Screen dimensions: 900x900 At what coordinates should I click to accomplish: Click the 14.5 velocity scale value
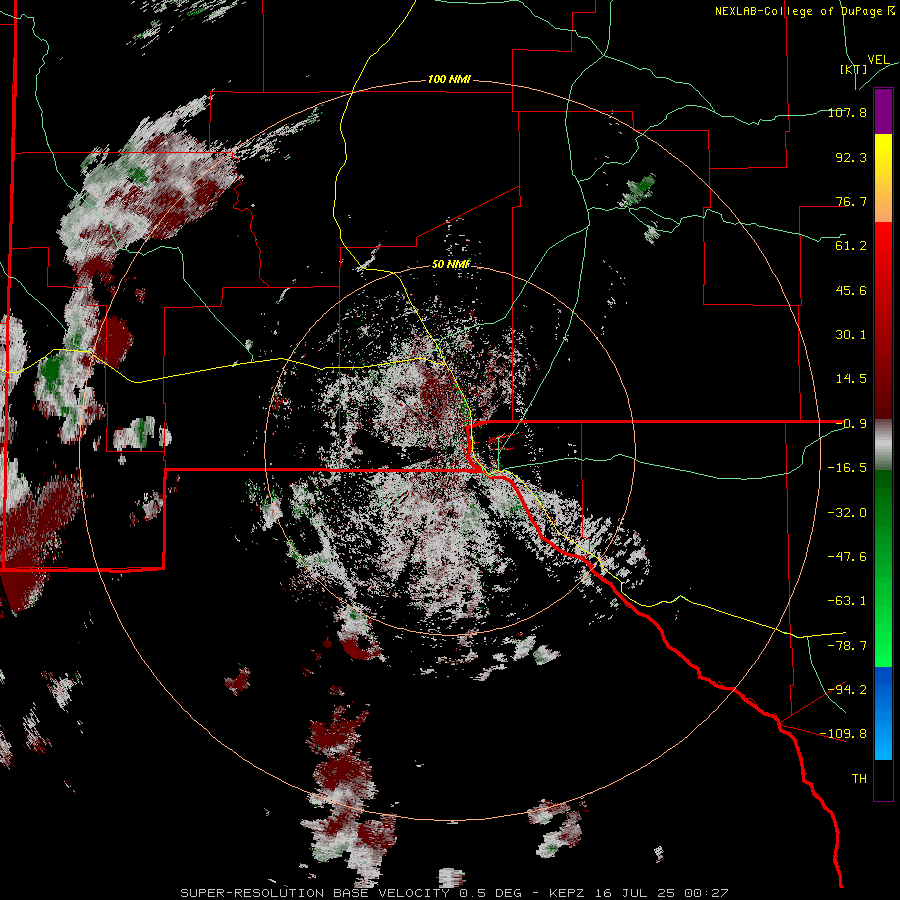coord(851,379)
